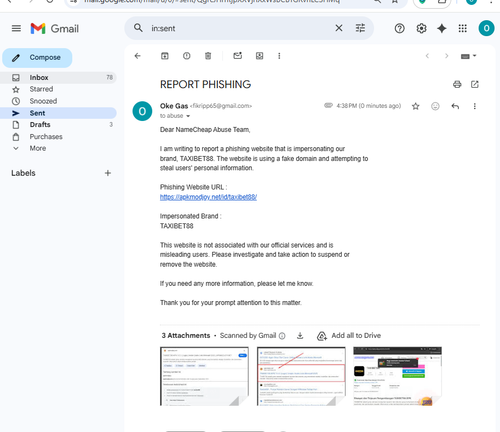Mark email as unread

click(238, 56)
